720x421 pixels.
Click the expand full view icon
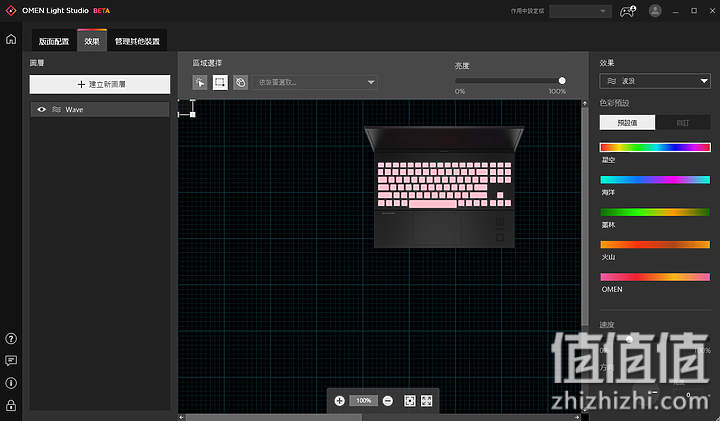[x=427, y=401]
